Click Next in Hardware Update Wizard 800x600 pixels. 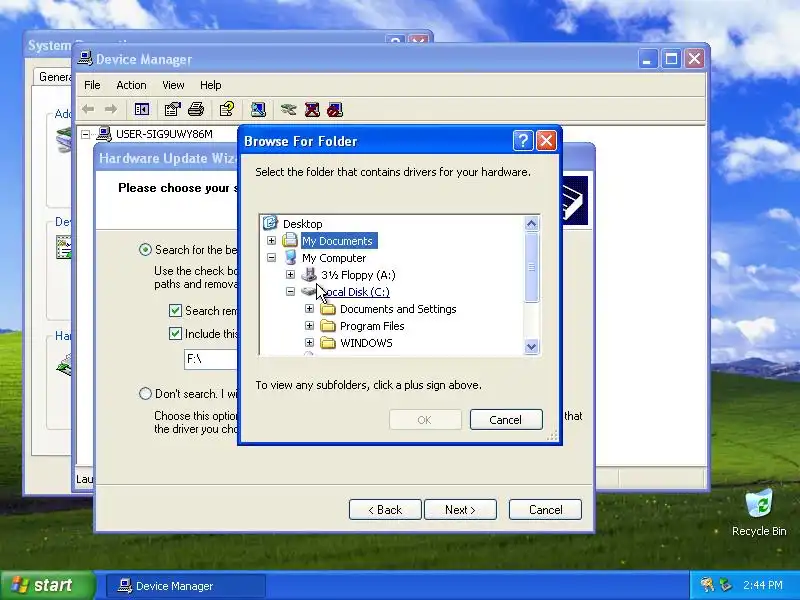tap(460, 509)
